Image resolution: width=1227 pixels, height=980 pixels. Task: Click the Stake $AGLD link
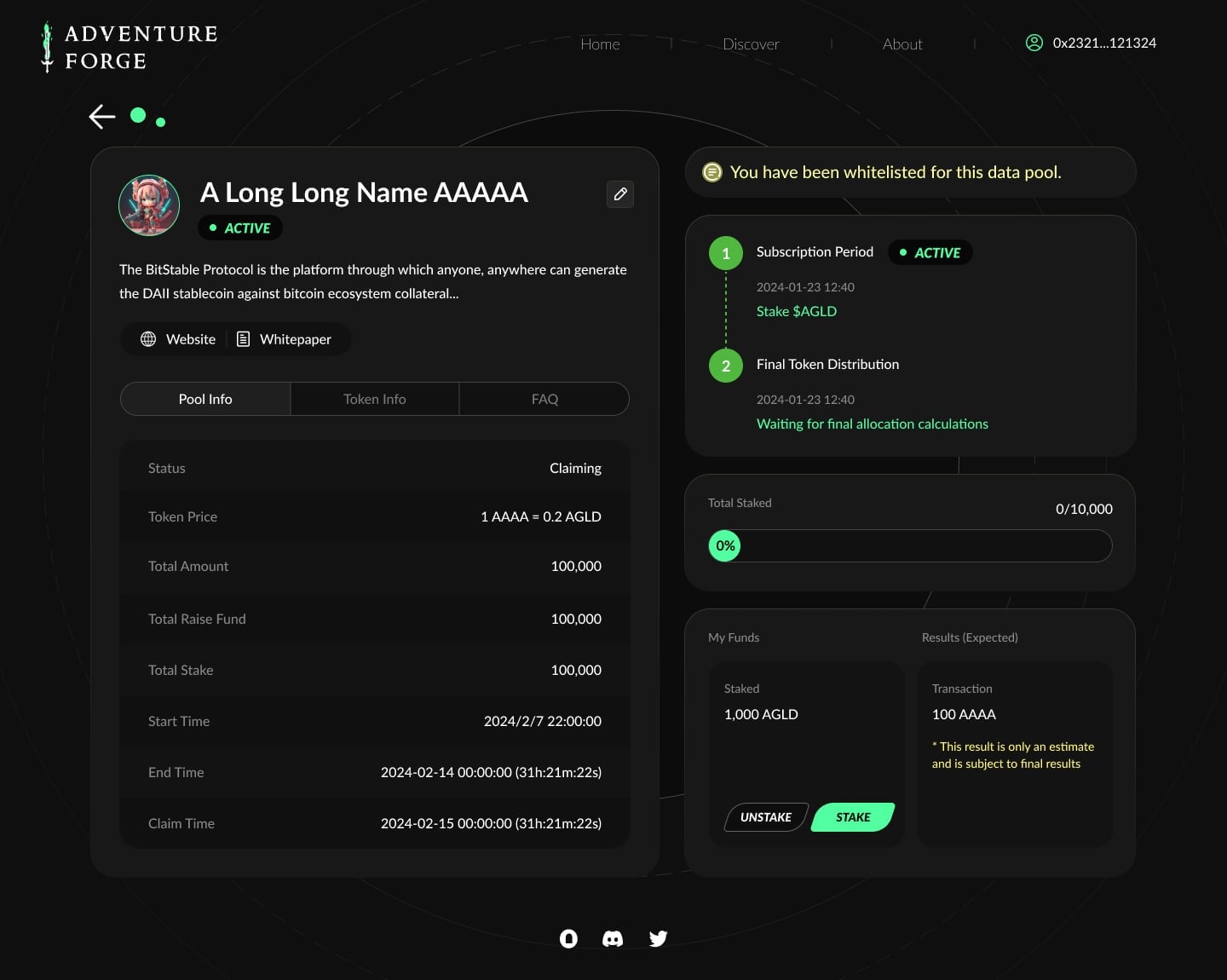click(797, 311)
